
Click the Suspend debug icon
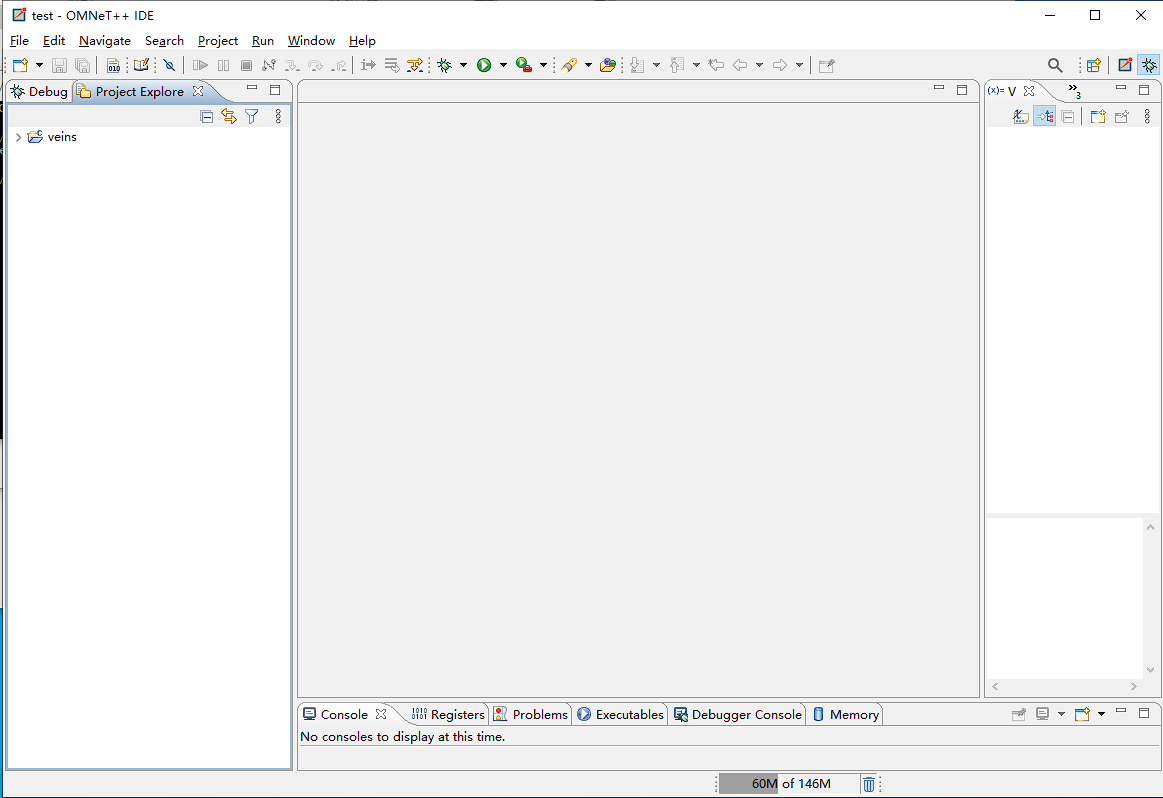coord(223,65)
